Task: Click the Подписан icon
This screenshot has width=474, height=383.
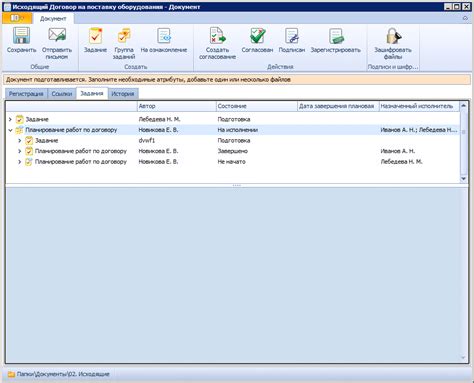Action: [292, 36]
